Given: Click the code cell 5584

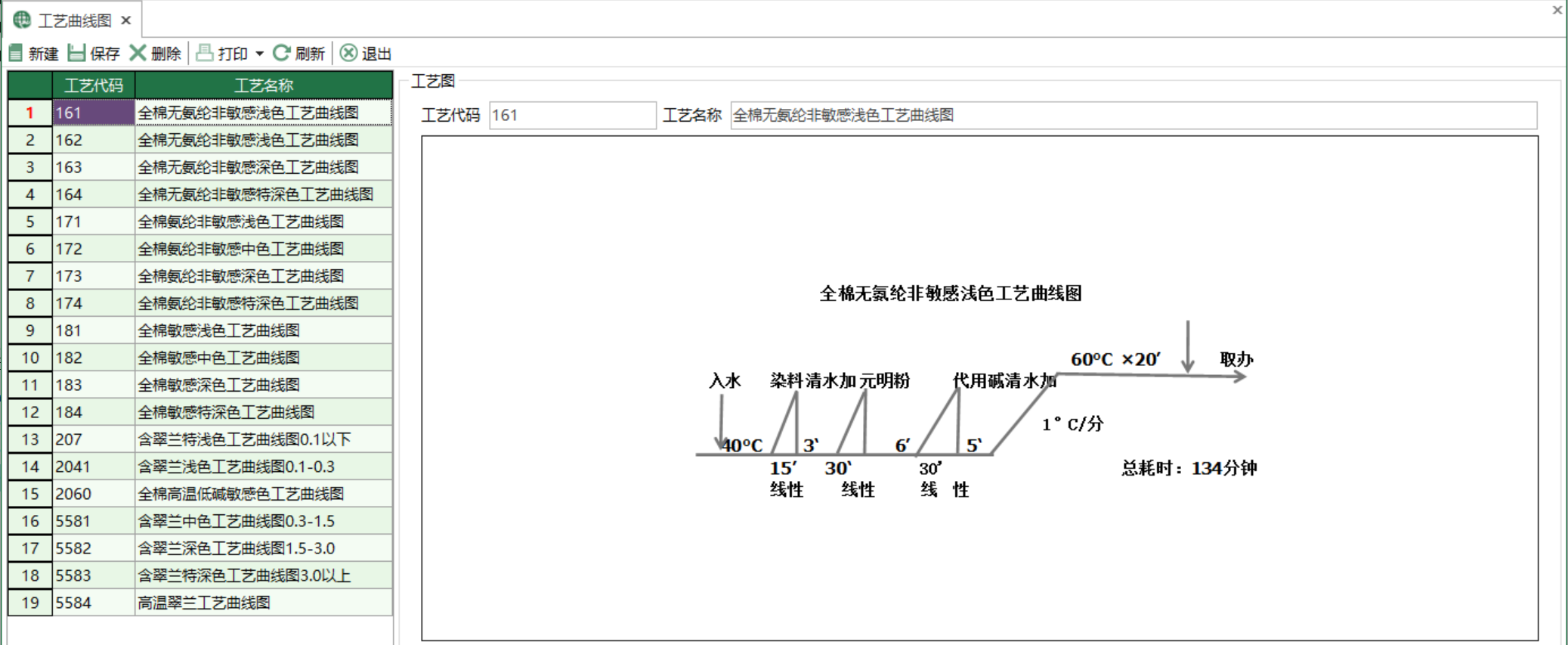Looking at the screenshot, I should tap(94, 603).
